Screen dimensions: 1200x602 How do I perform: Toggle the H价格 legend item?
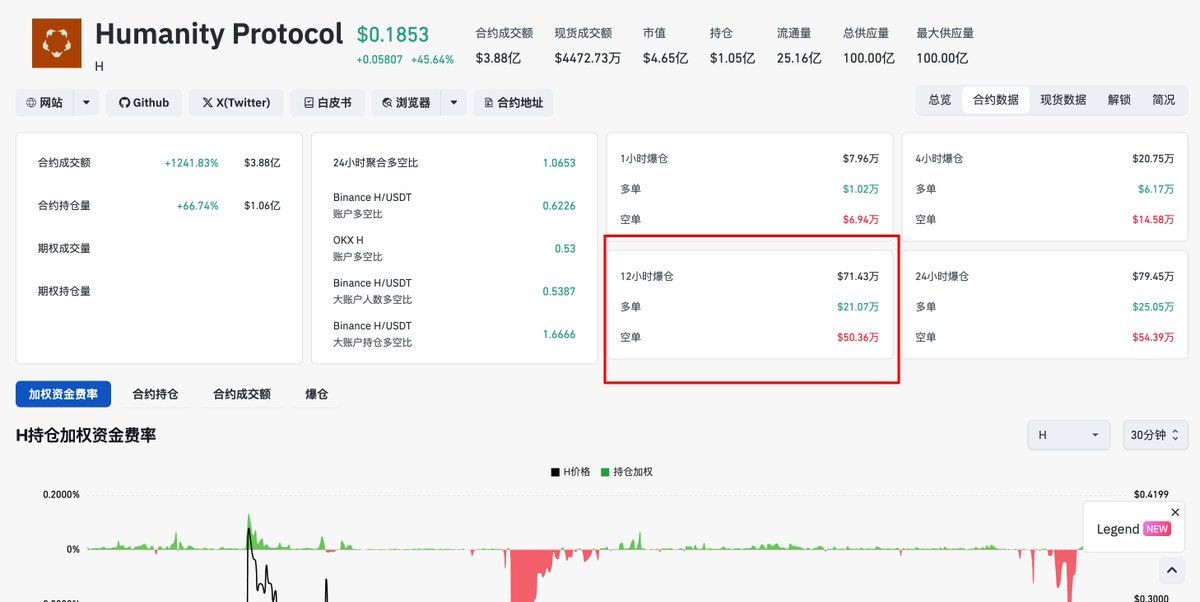(x=570, y=471)
